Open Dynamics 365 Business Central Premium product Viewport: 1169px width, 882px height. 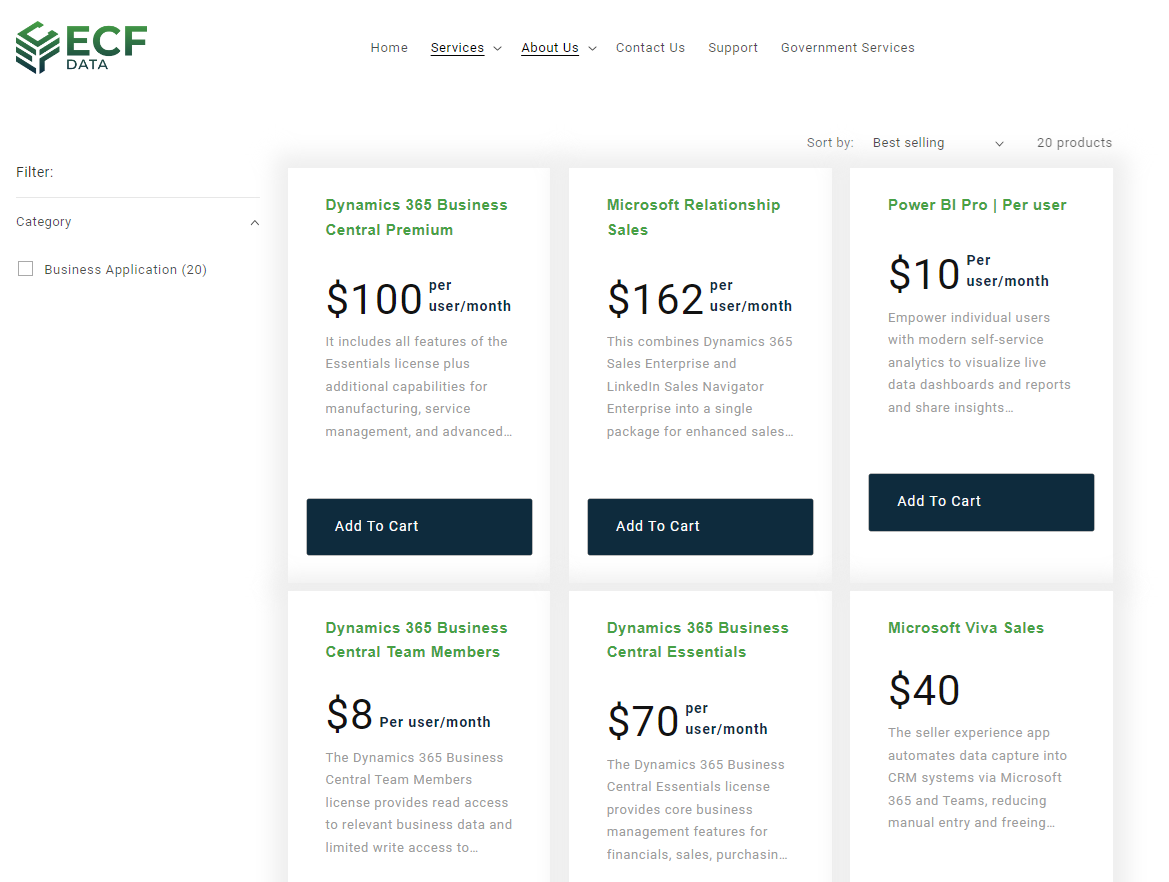(416, 217)
